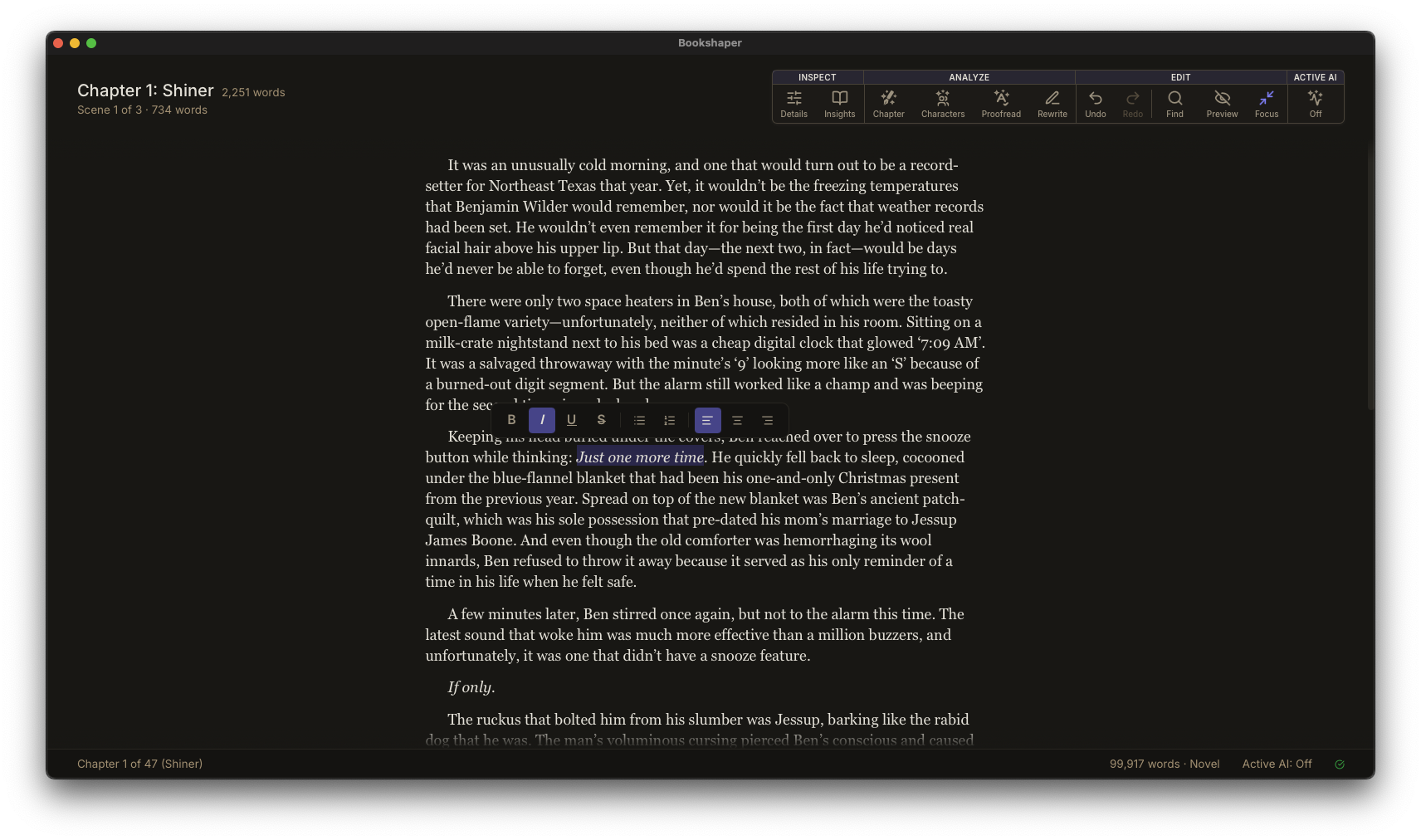
Task: Enable underline on selected text
Action: [x=571, y=420]
